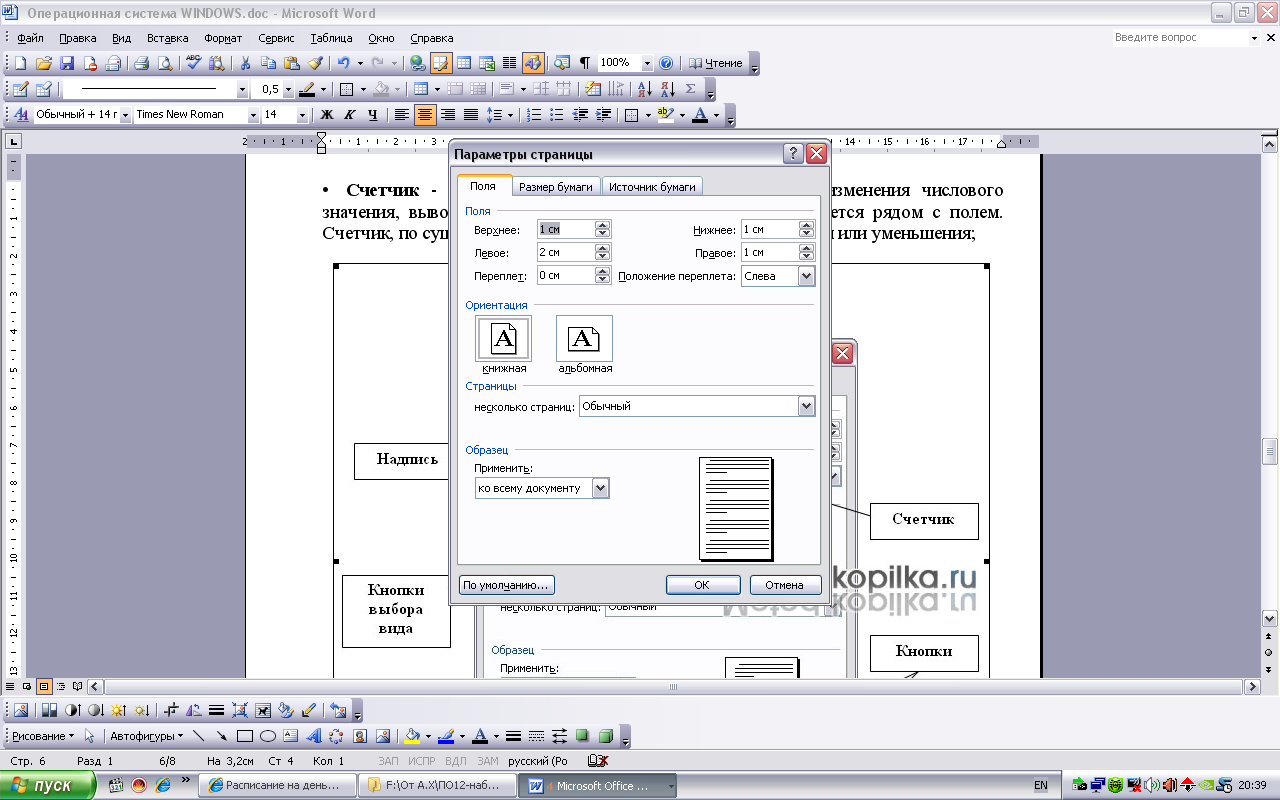Click the пуск Start button
The image size is (1280, 800).
pyautogui.click(x=48, y=786)
